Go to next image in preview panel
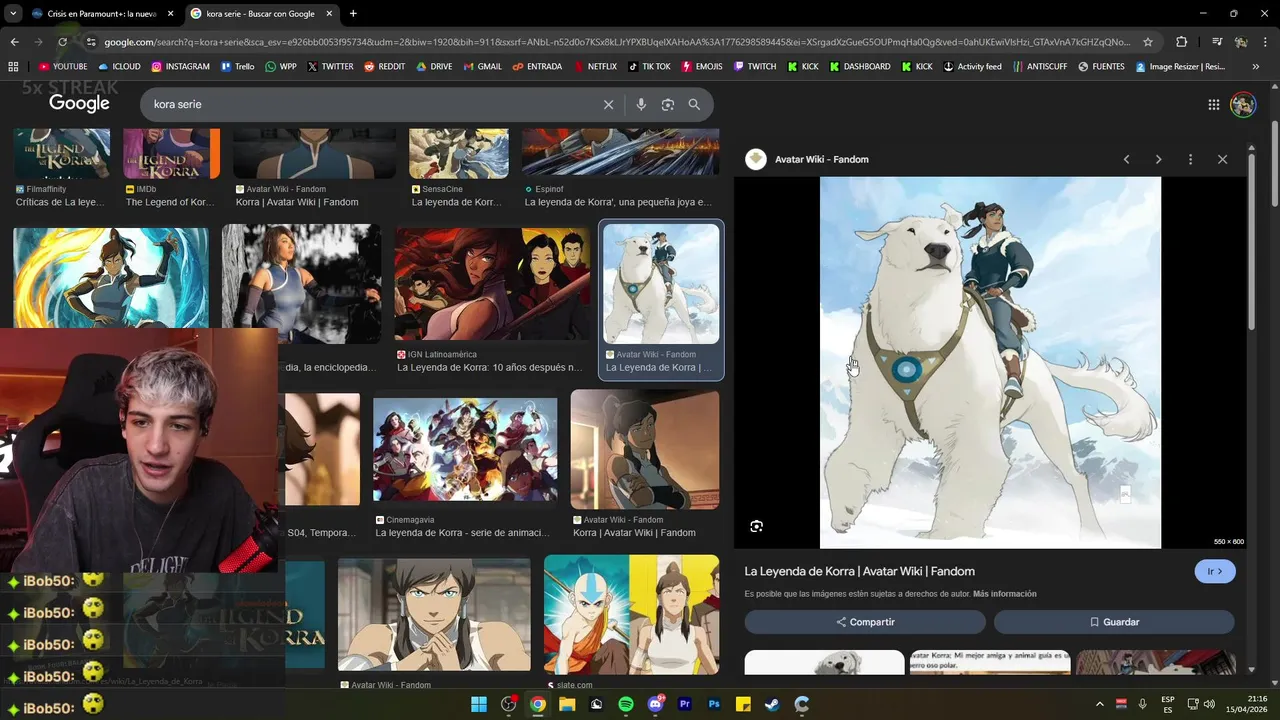 (x=1158, y=159)
